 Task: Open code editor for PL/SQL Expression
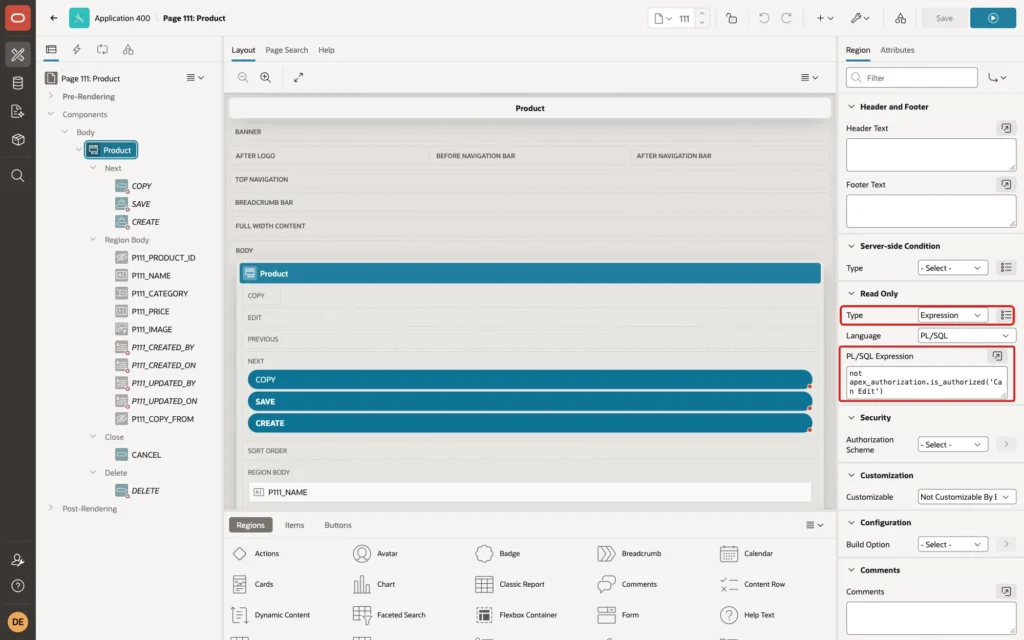point(997,356)
